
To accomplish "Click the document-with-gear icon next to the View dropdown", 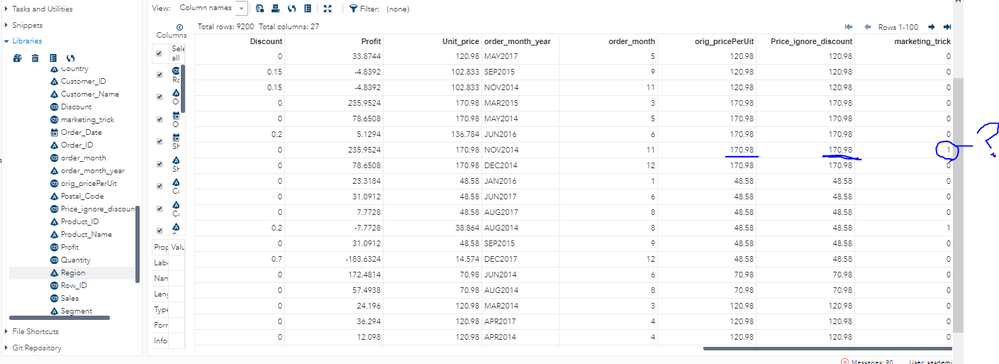I will [259, 8].
